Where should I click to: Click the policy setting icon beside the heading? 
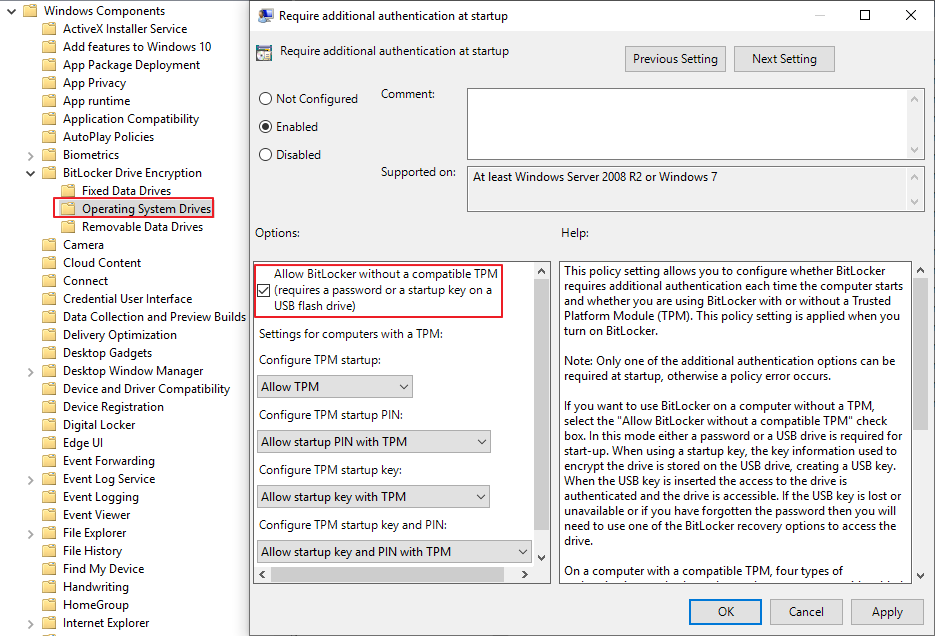[264, 52]
